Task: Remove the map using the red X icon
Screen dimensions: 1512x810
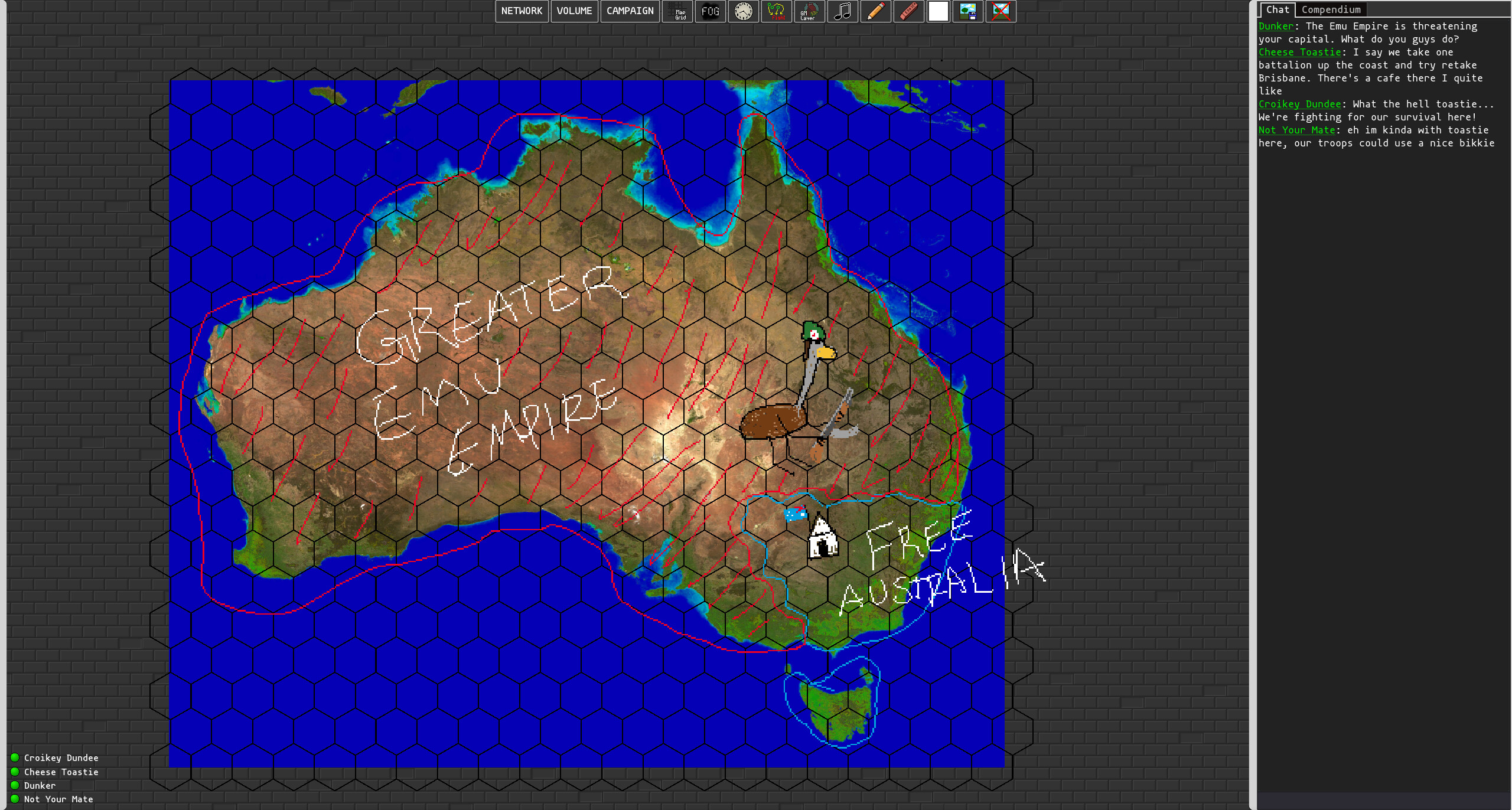Action: click(1001, 11)
